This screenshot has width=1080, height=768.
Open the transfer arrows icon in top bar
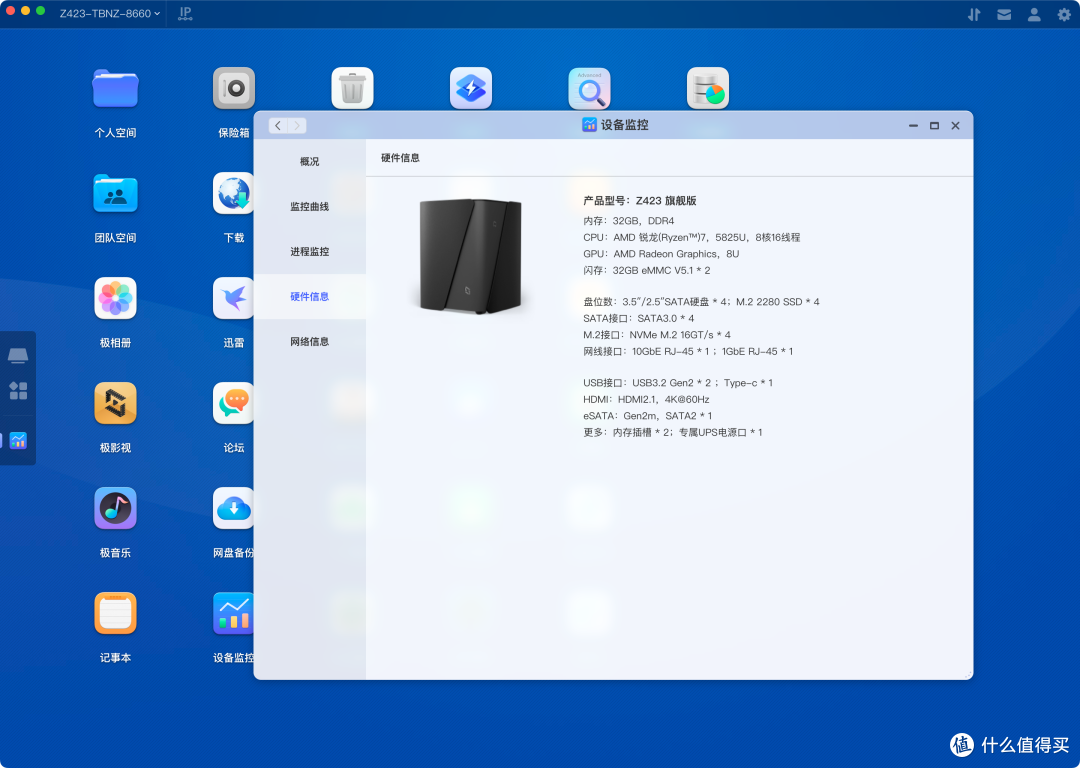pos(974,14)
